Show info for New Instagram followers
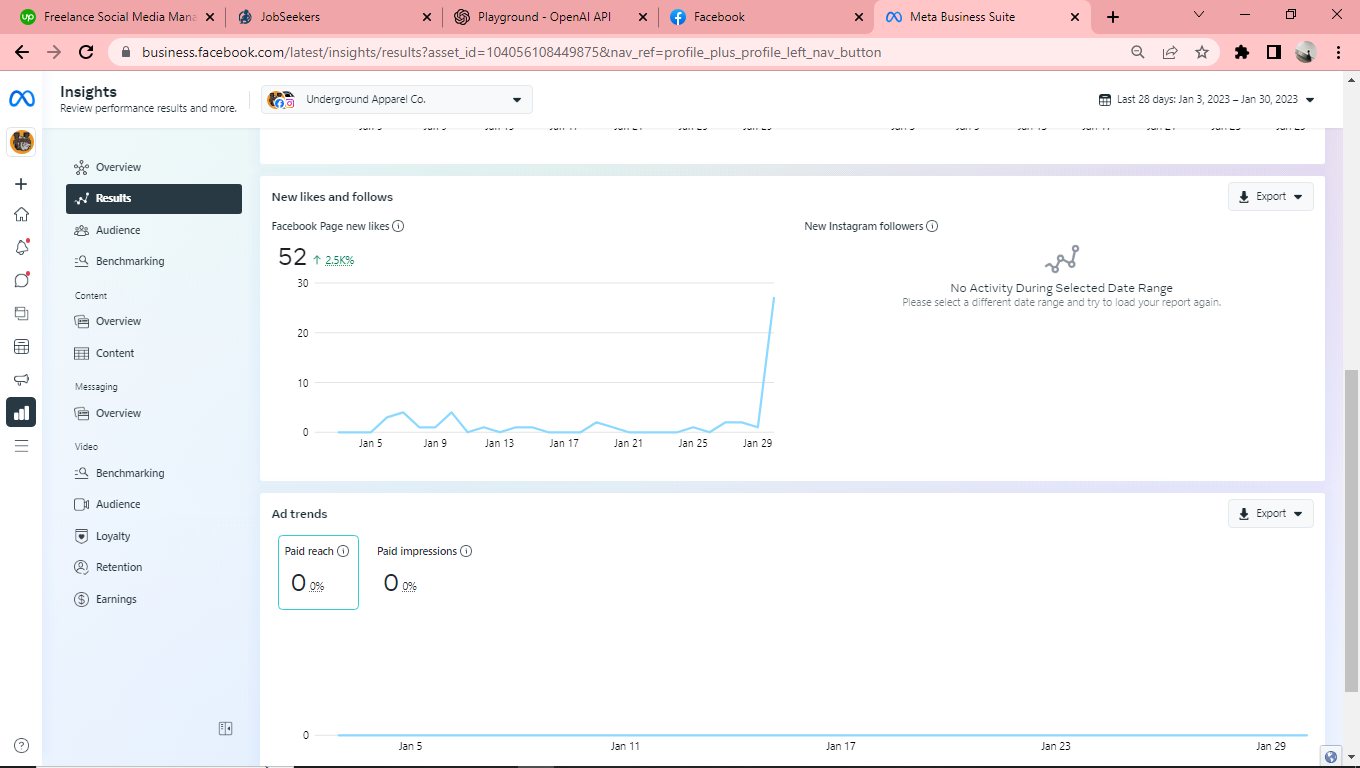Screen dimensions: 1360x768 pyautogui.click(x=932, y=226)
